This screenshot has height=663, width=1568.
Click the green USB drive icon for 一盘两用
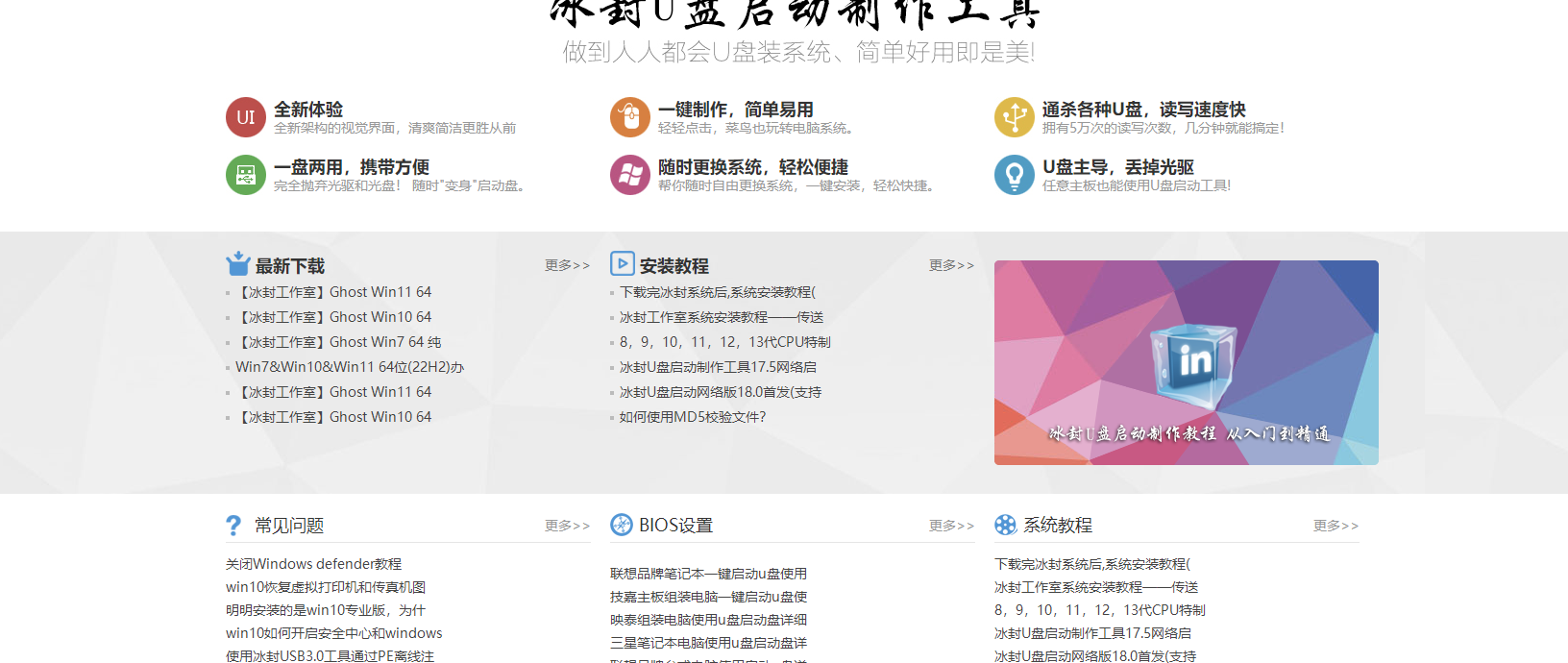(x=246, y=175)
